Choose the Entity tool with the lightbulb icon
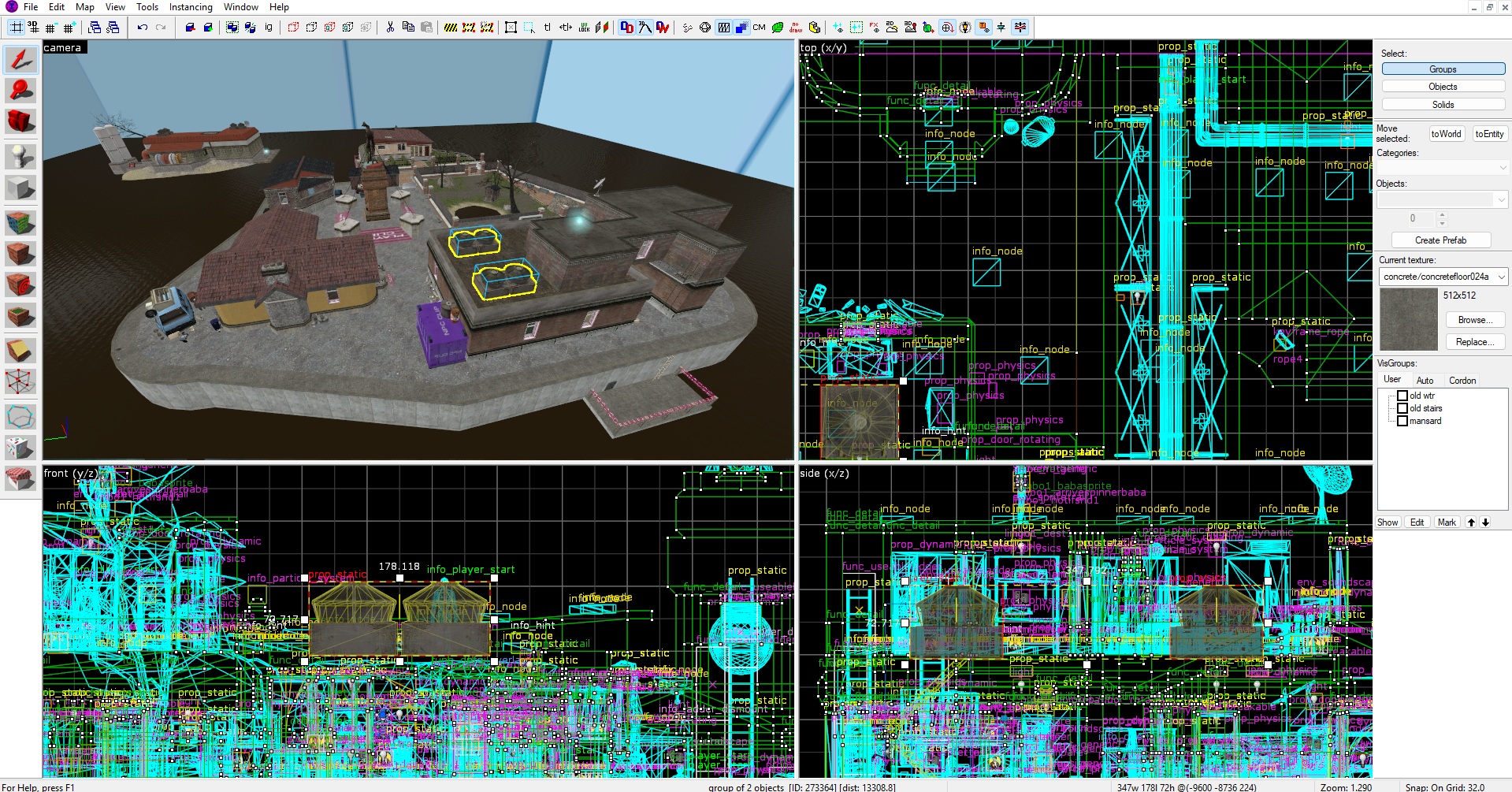Screen dimensions: 1512x792 [20, 157]
